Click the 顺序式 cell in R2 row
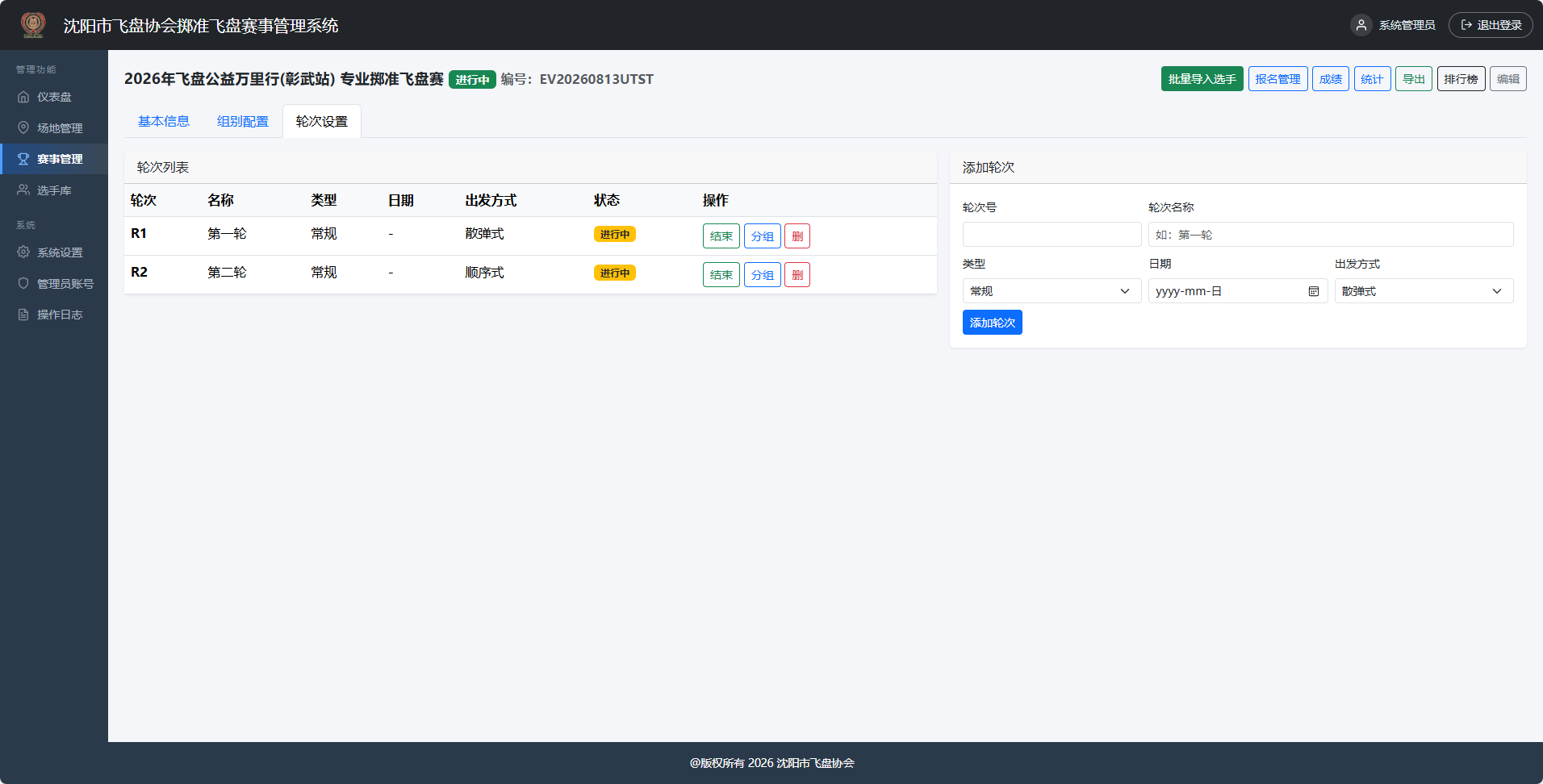 coord(484,272)
